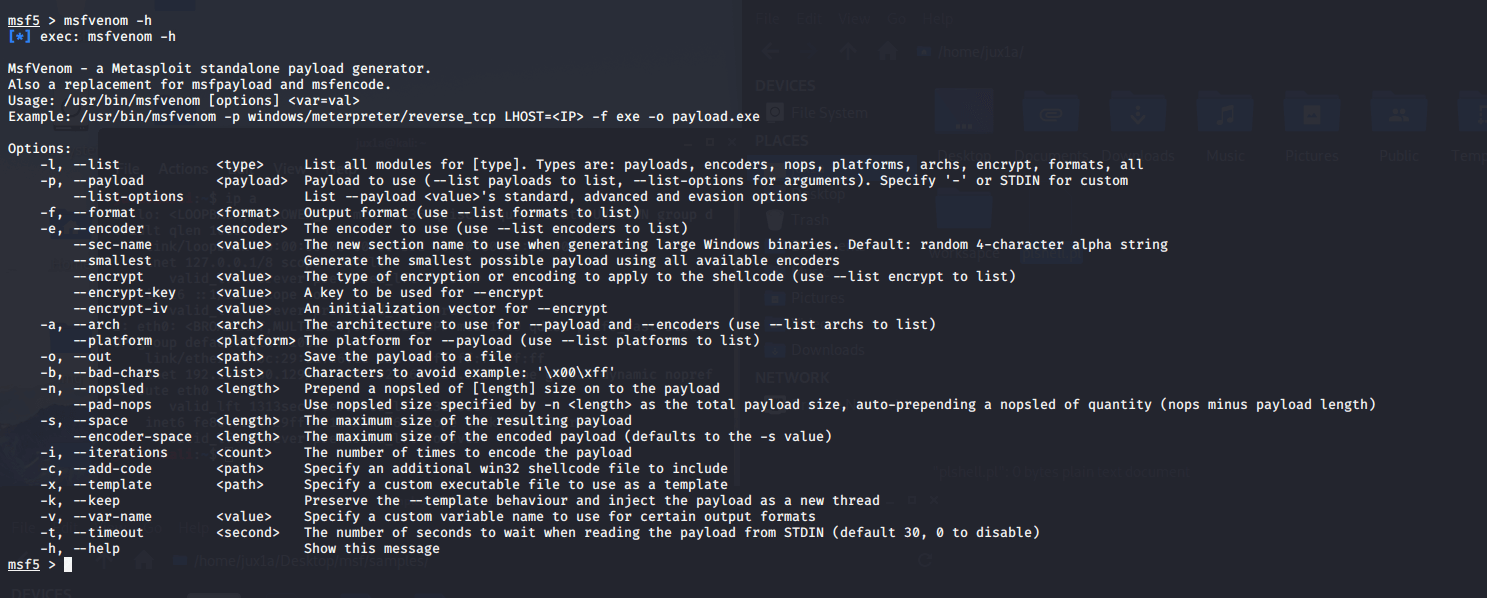This screenshot has height=598, width=1487.
Task: Select File System under DEVICES sidebar
Action: (x=817, y=113)
